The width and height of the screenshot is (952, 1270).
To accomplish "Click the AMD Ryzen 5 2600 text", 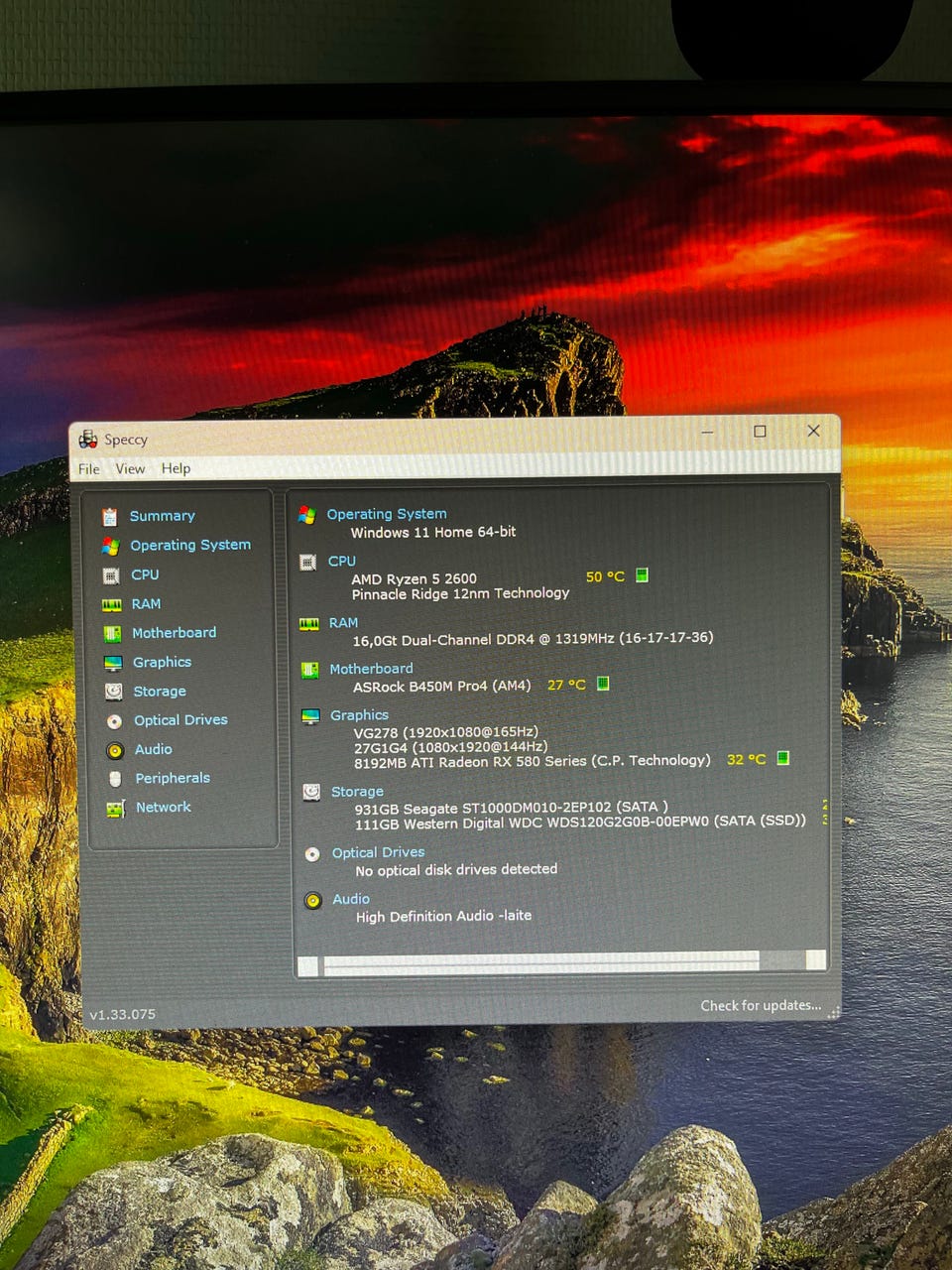I will pyautogui.click(x=414, y=578).
